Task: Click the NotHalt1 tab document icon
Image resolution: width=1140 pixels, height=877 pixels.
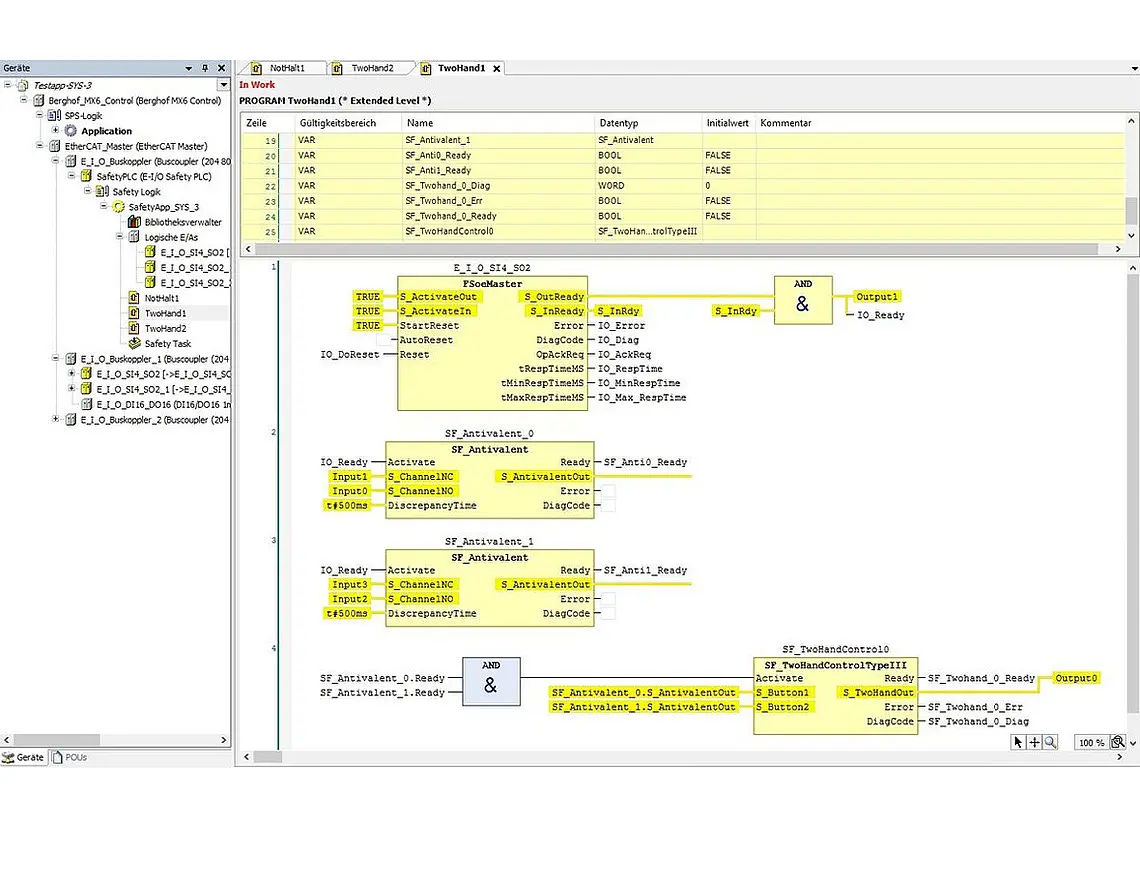Action: [x=256, y=68]
